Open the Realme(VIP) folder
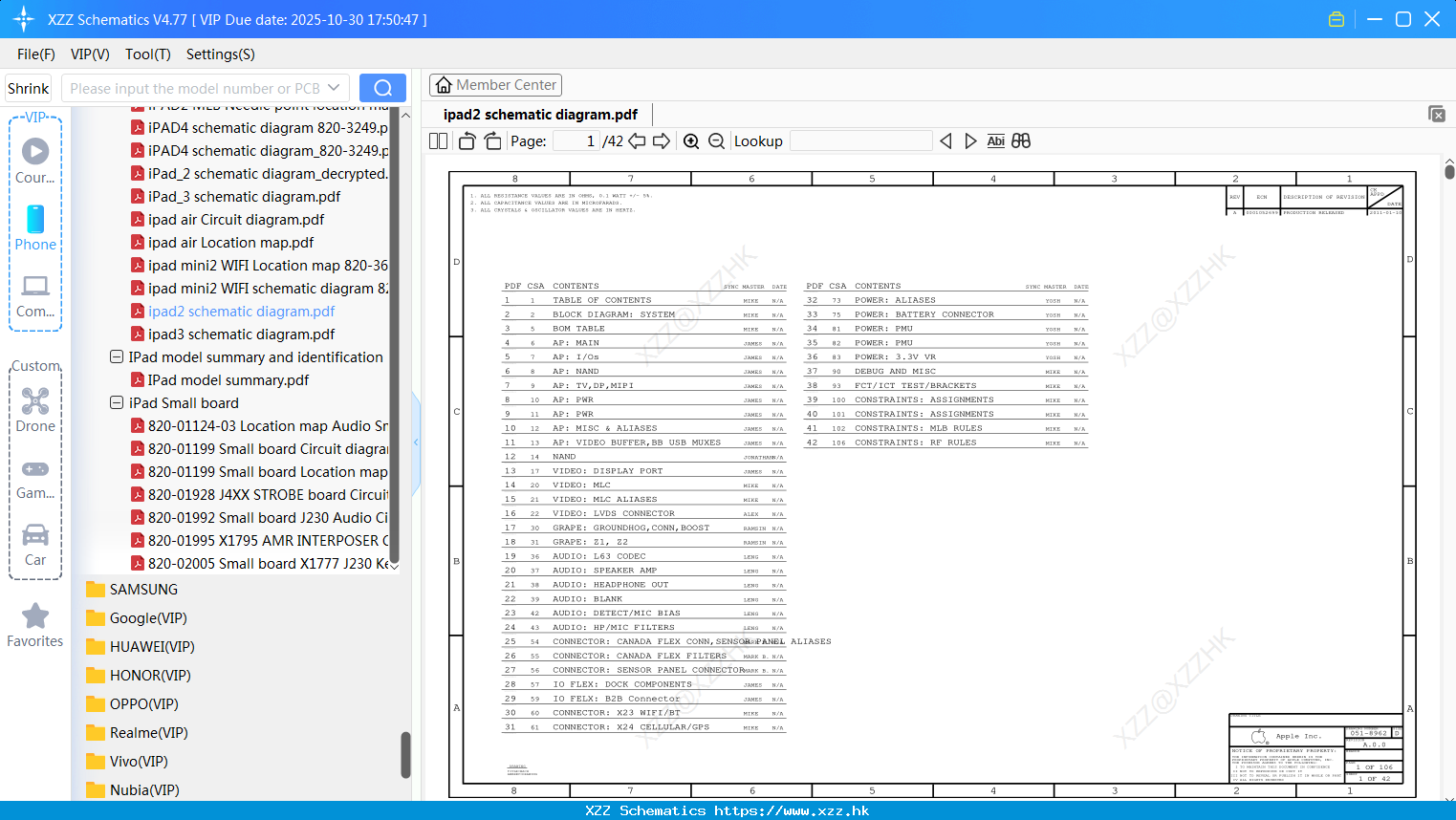This screenshot has height=820, width=1456. pyautogui.click(x=137, y=732)
